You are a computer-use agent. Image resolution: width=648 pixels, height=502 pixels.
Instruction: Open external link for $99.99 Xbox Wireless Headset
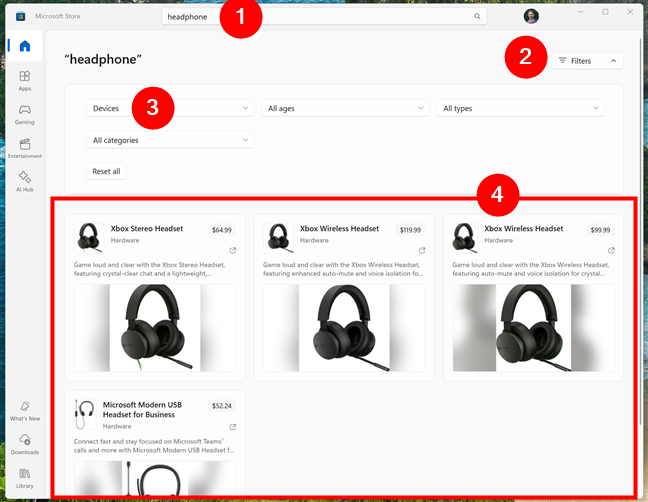(x=611, y=250)
